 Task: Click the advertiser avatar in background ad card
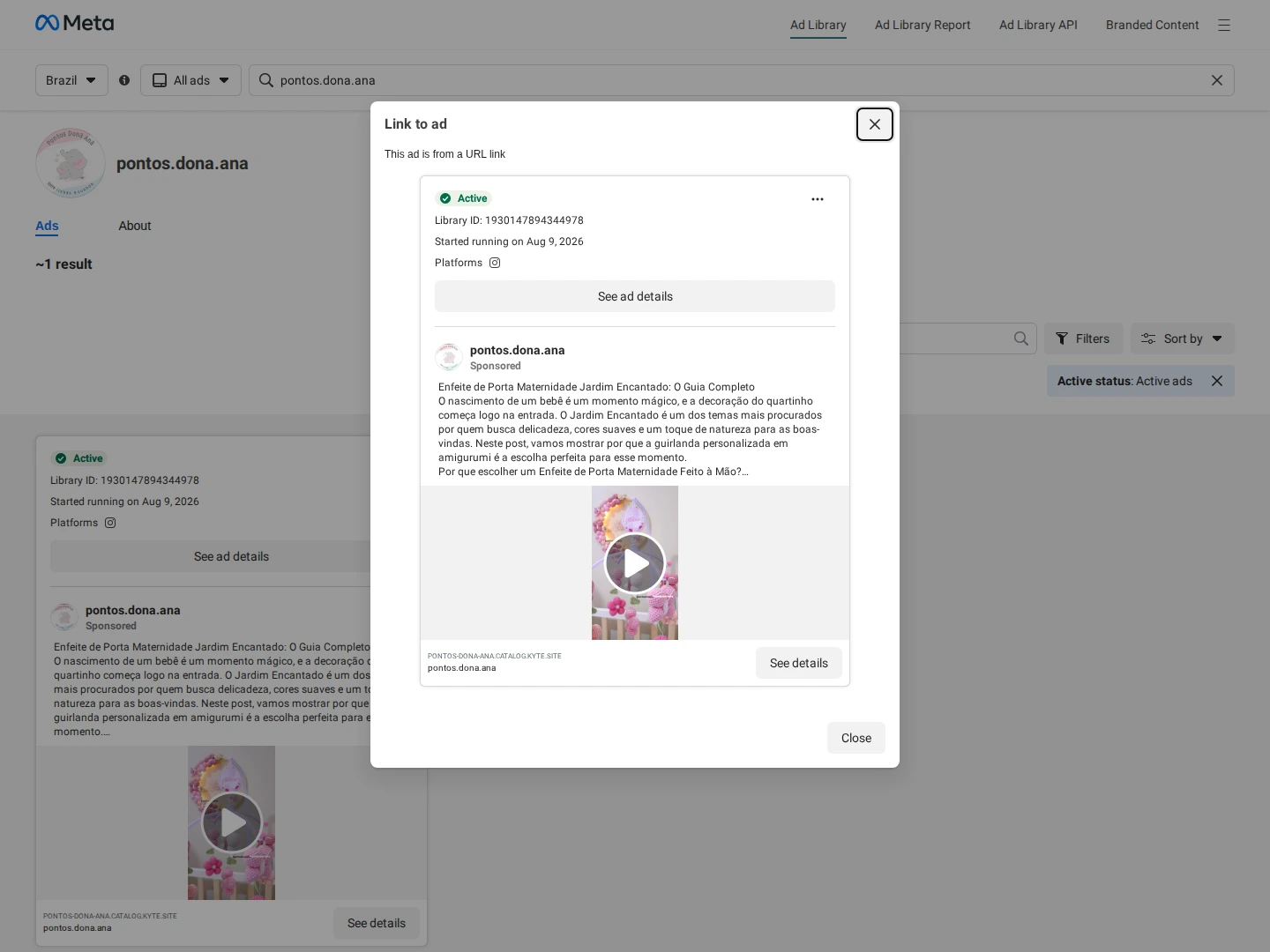coord(64,617)
